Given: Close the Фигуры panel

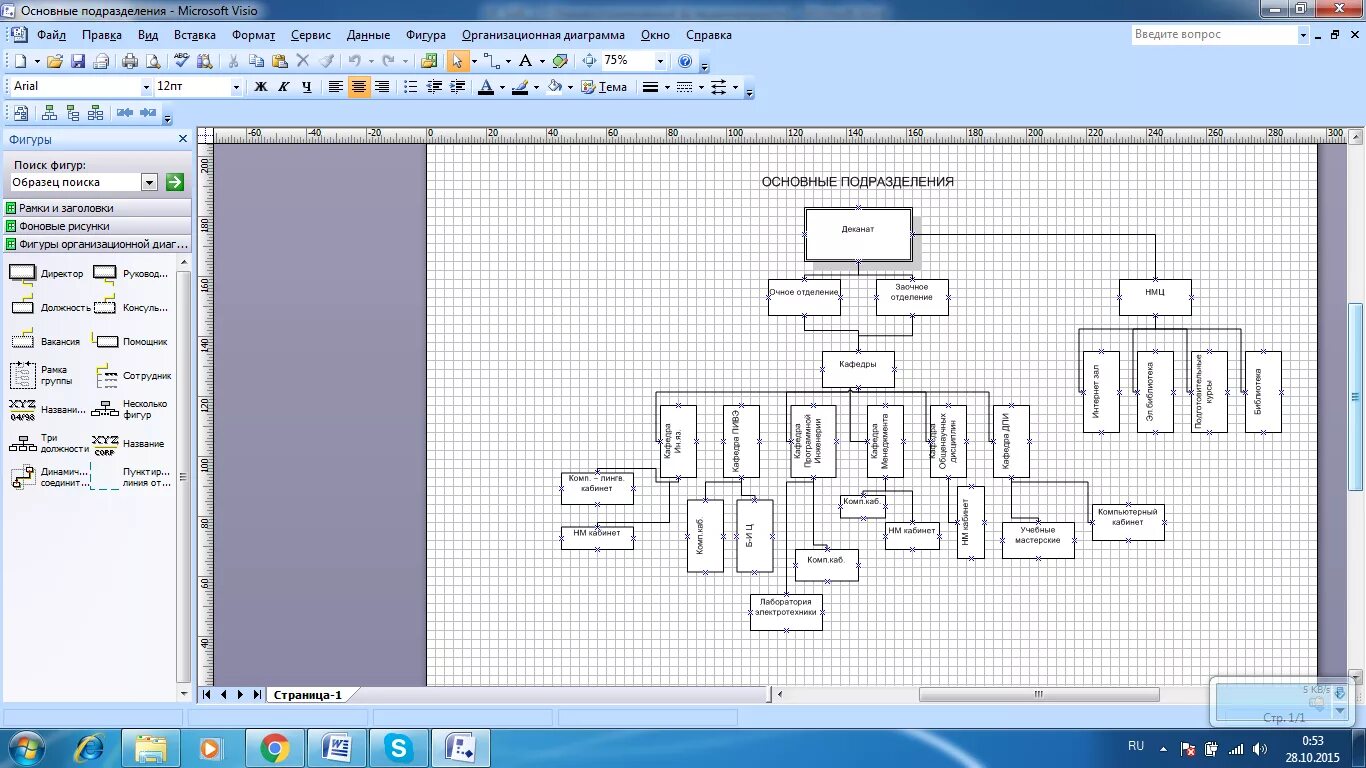Looking at the screenshot, I should (x=183, y=139).
